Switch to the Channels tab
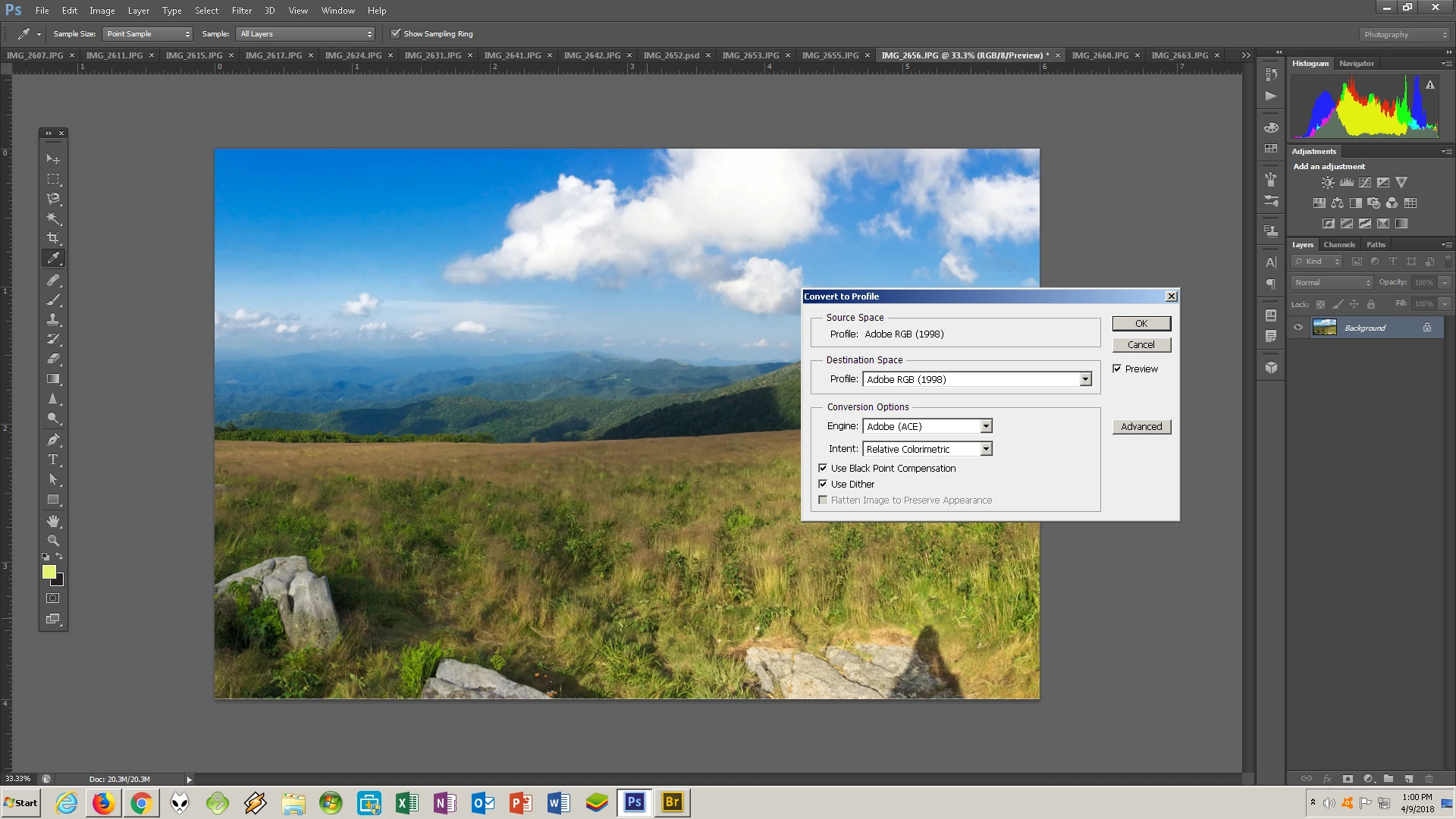 [x=1338, y=245]
